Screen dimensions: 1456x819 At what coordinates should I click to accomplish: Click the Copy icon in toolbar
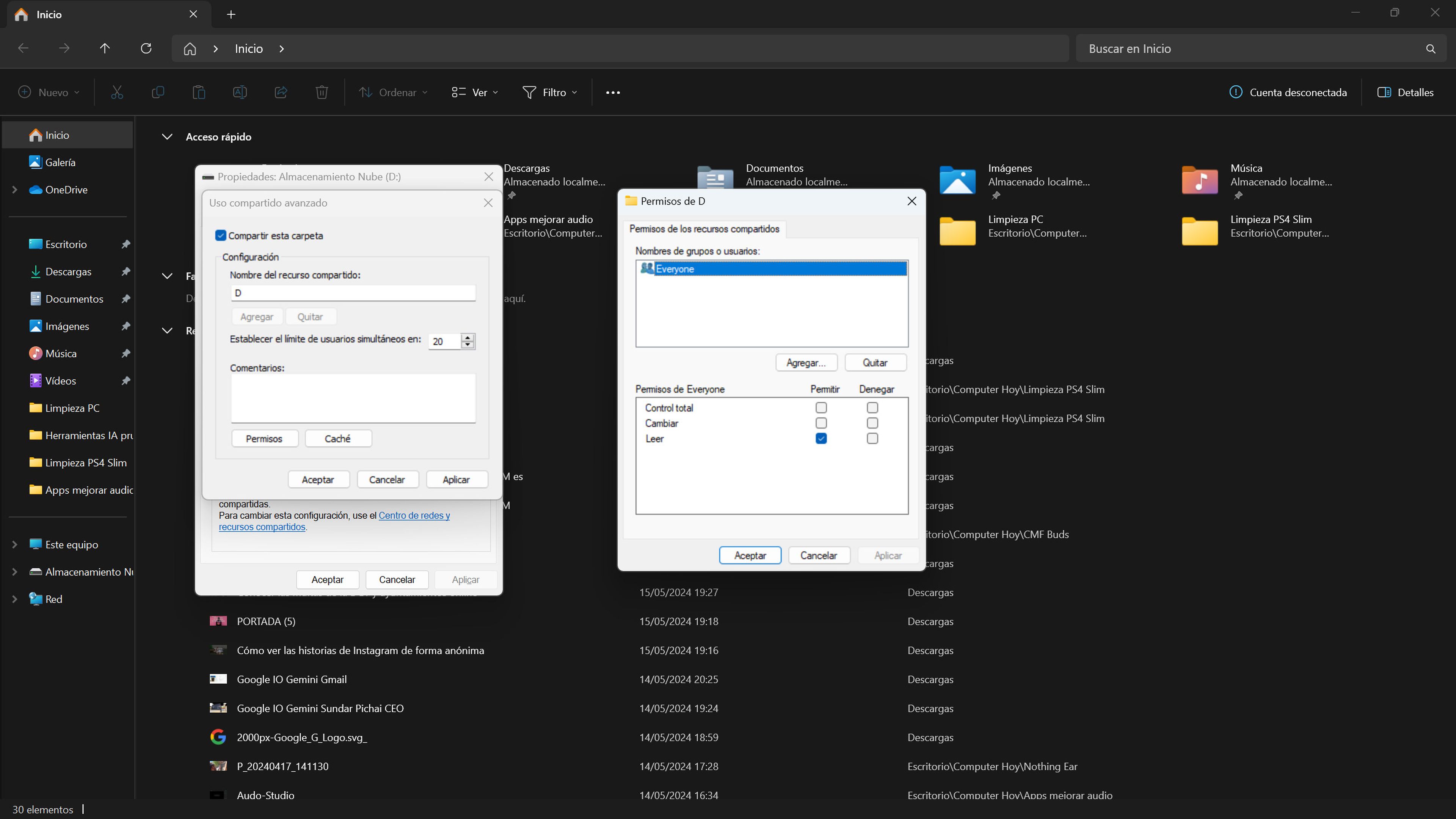point(158,92)
